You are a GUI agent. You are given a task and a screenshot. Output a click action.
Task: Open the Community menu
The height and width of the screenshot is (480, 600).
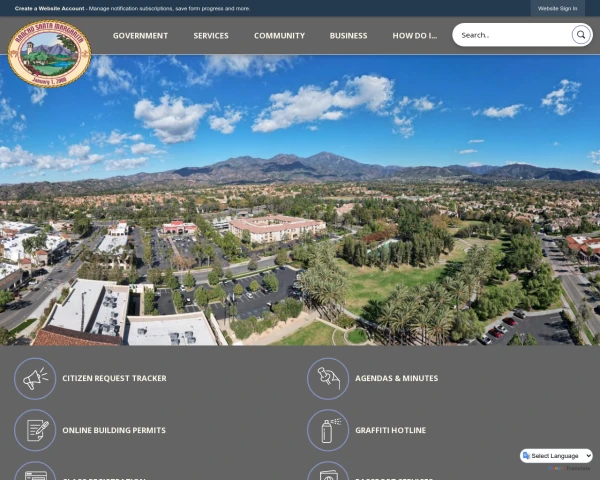pos(279,36)
